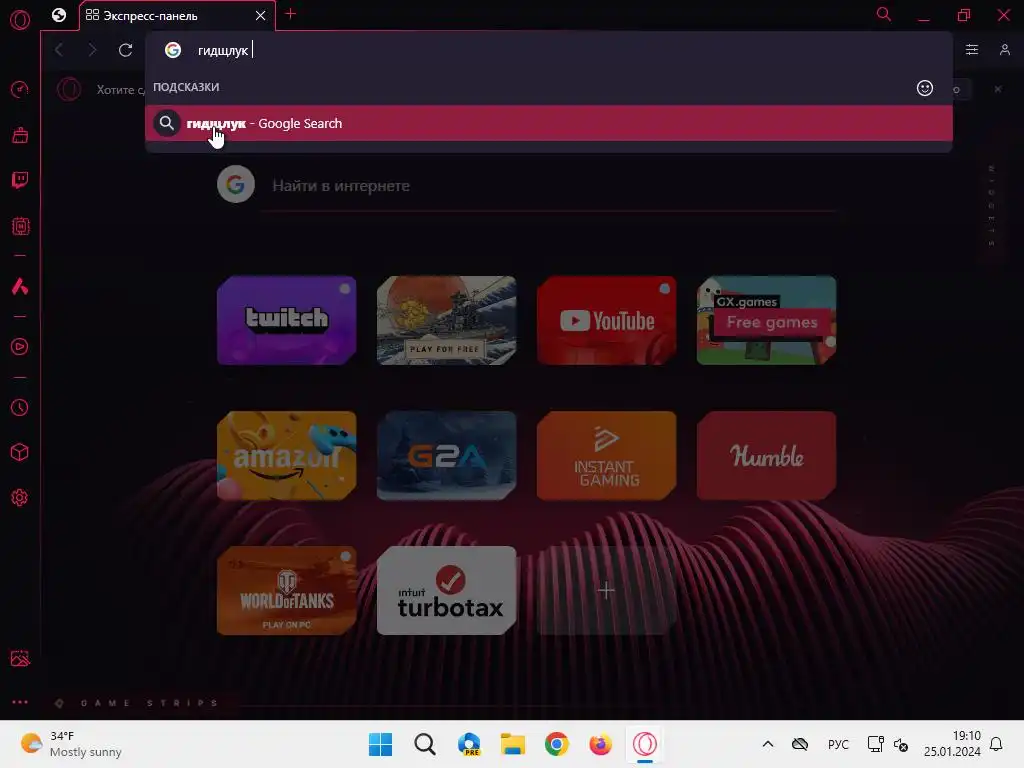
Task: Click the Google icon in address bar
Action: pyautogui.click(x=173, y=50)
